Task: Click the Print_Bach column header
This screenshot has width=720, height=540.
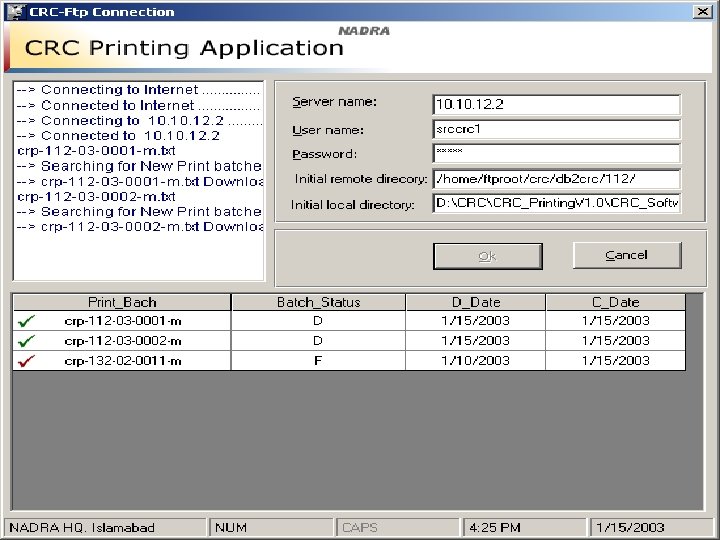Action: 122,302
